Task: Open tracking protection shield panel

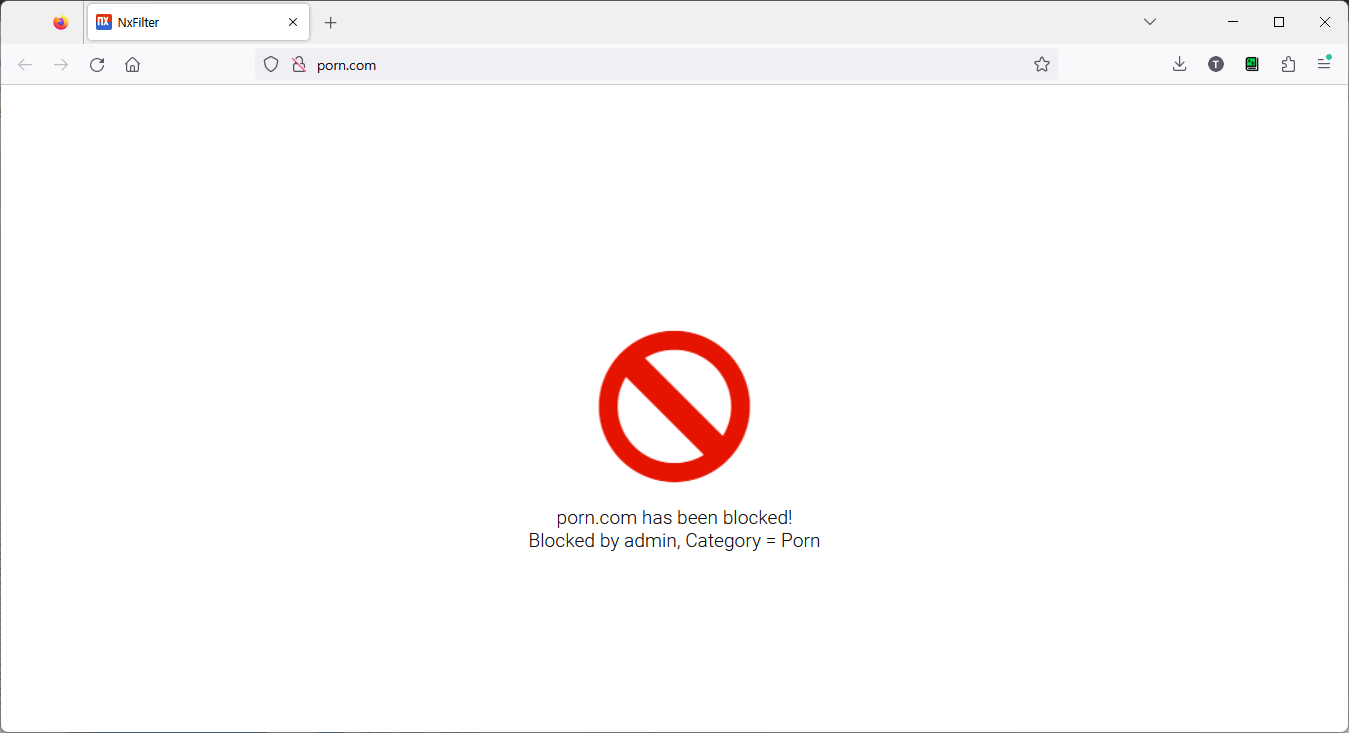Action: (x=271, y=65)
